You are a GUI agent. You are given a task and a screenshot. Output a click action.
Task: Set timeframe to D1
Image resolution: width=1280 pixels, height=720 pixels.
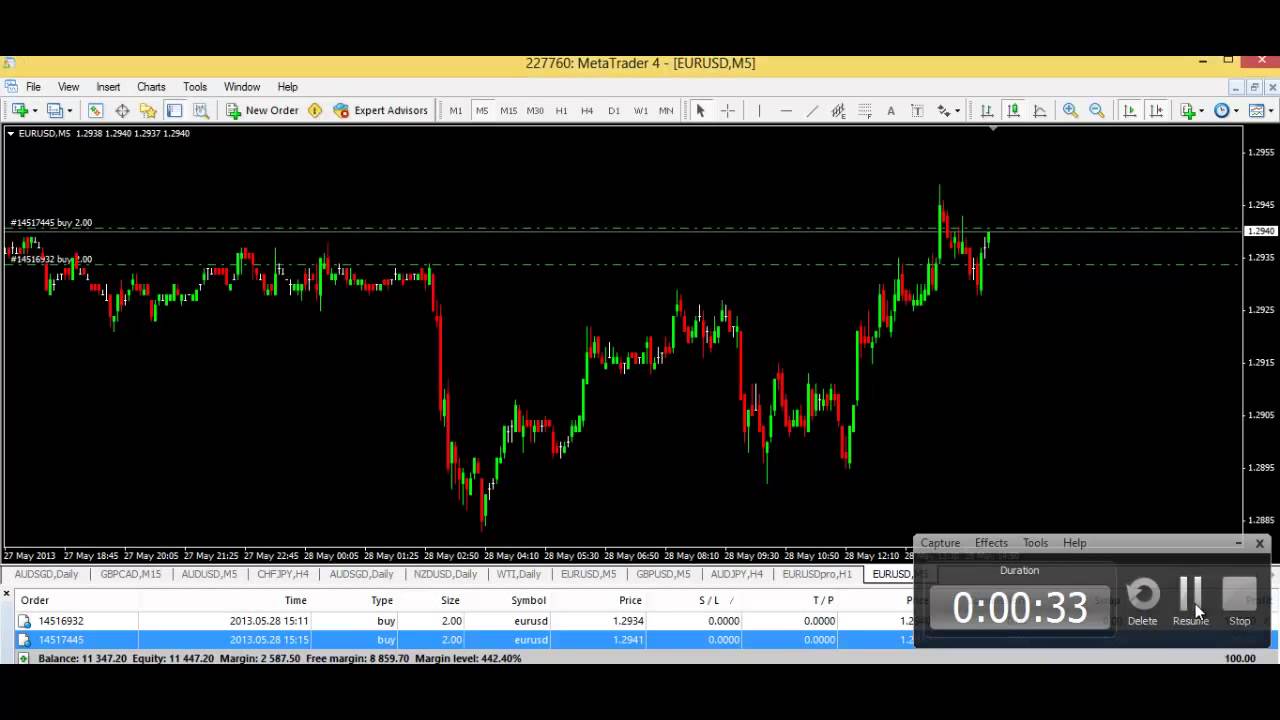[x=614, y=110]
